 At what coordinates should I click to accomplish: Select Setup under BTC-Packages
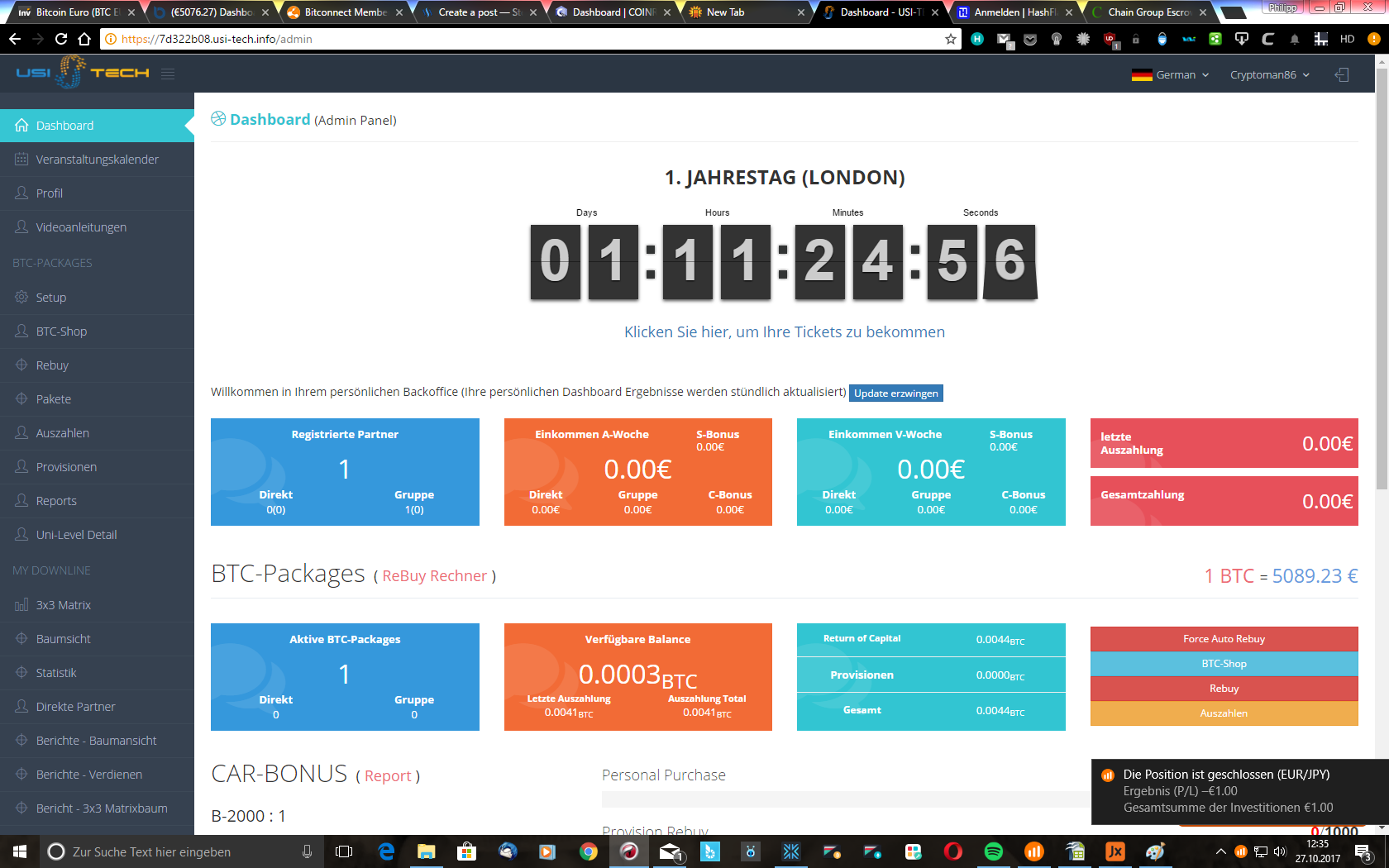click(97, 298)
